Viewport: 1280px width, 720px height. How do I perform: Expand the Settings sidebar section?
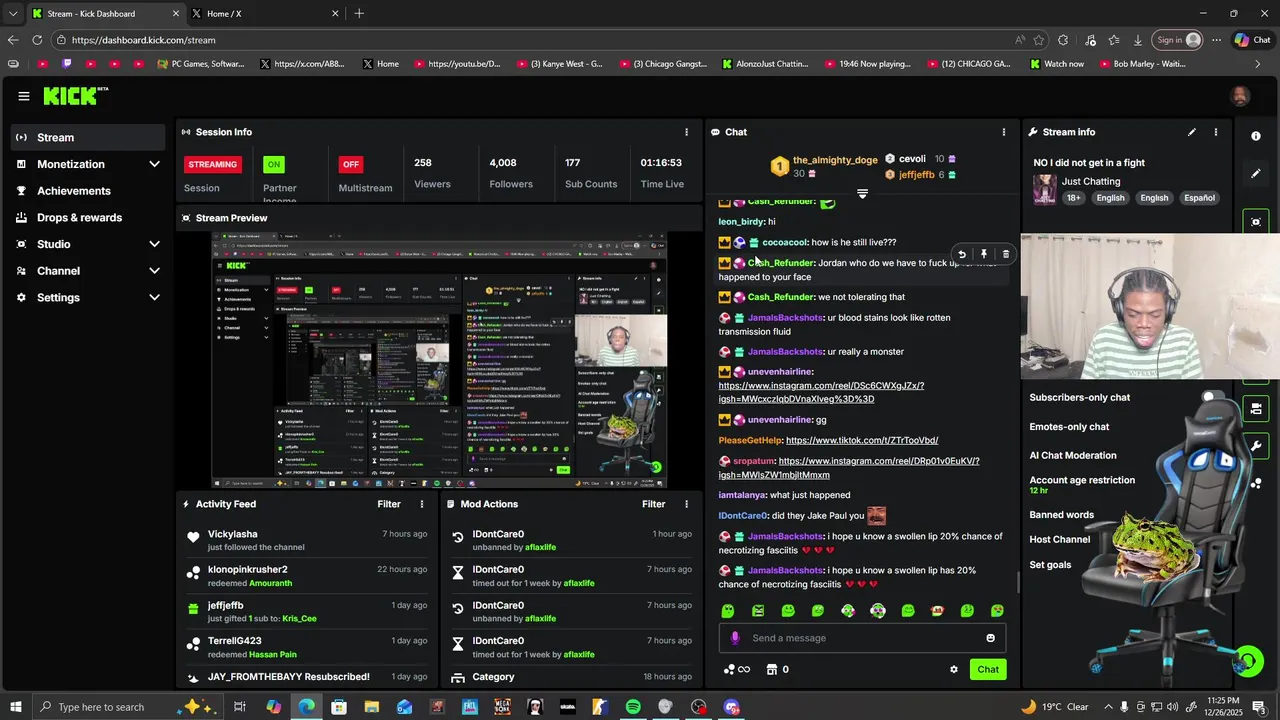tap(154, 297)
